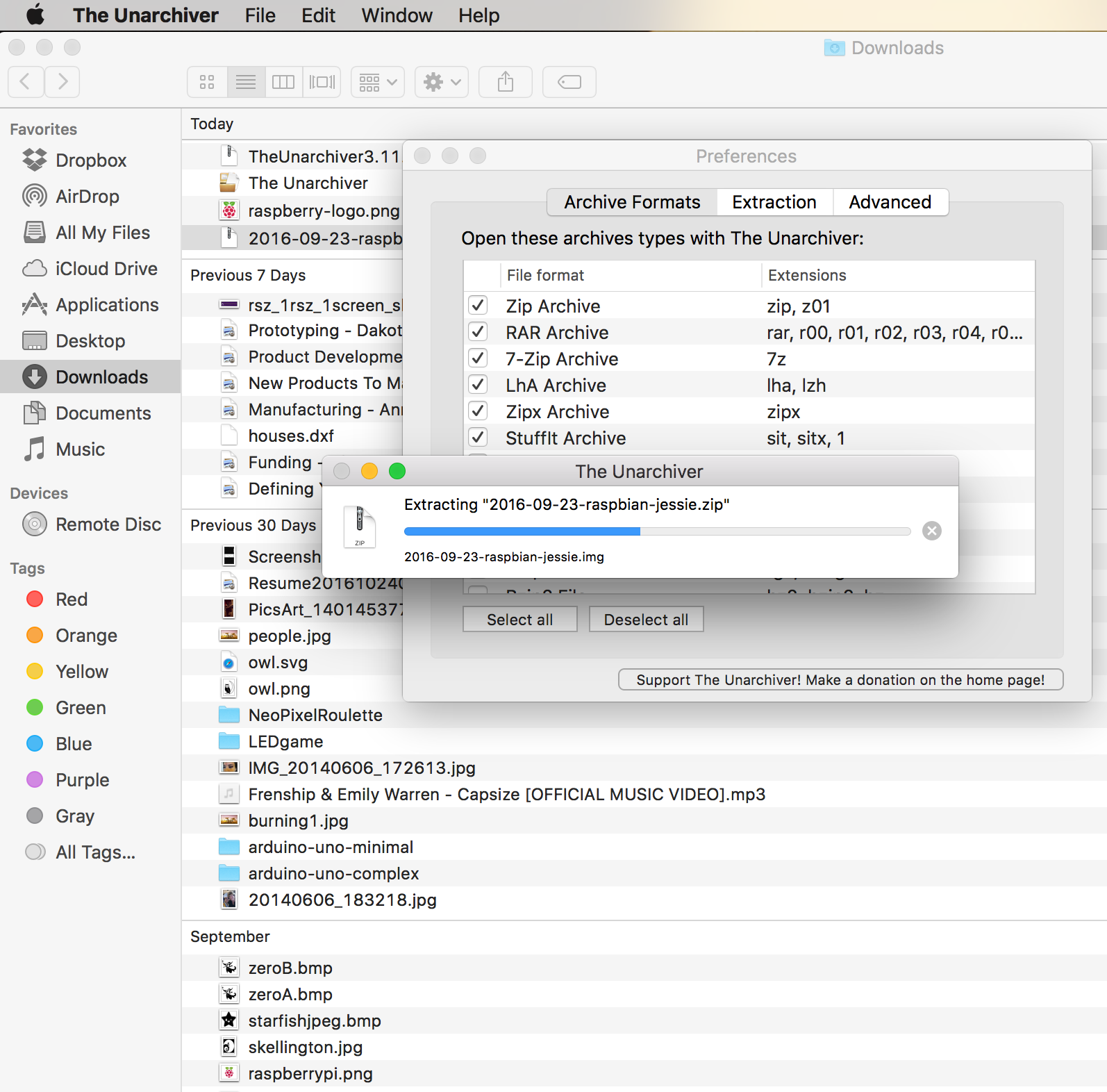Filter by the Gray tag
Screen dimensions: 1107x1092
[90, 816]
